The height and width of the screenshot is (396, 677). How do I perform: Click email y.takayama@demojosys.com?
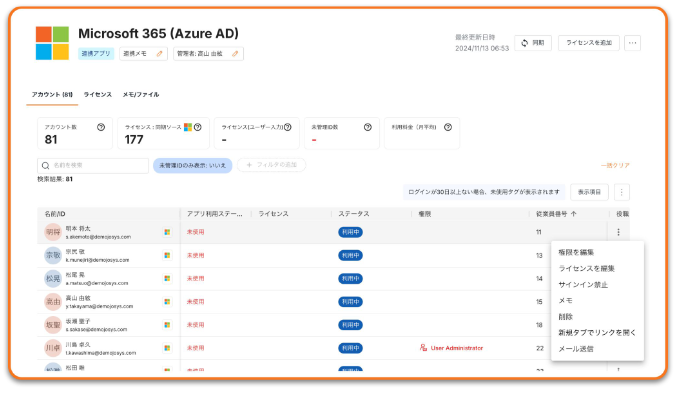[x=99, y=306]
